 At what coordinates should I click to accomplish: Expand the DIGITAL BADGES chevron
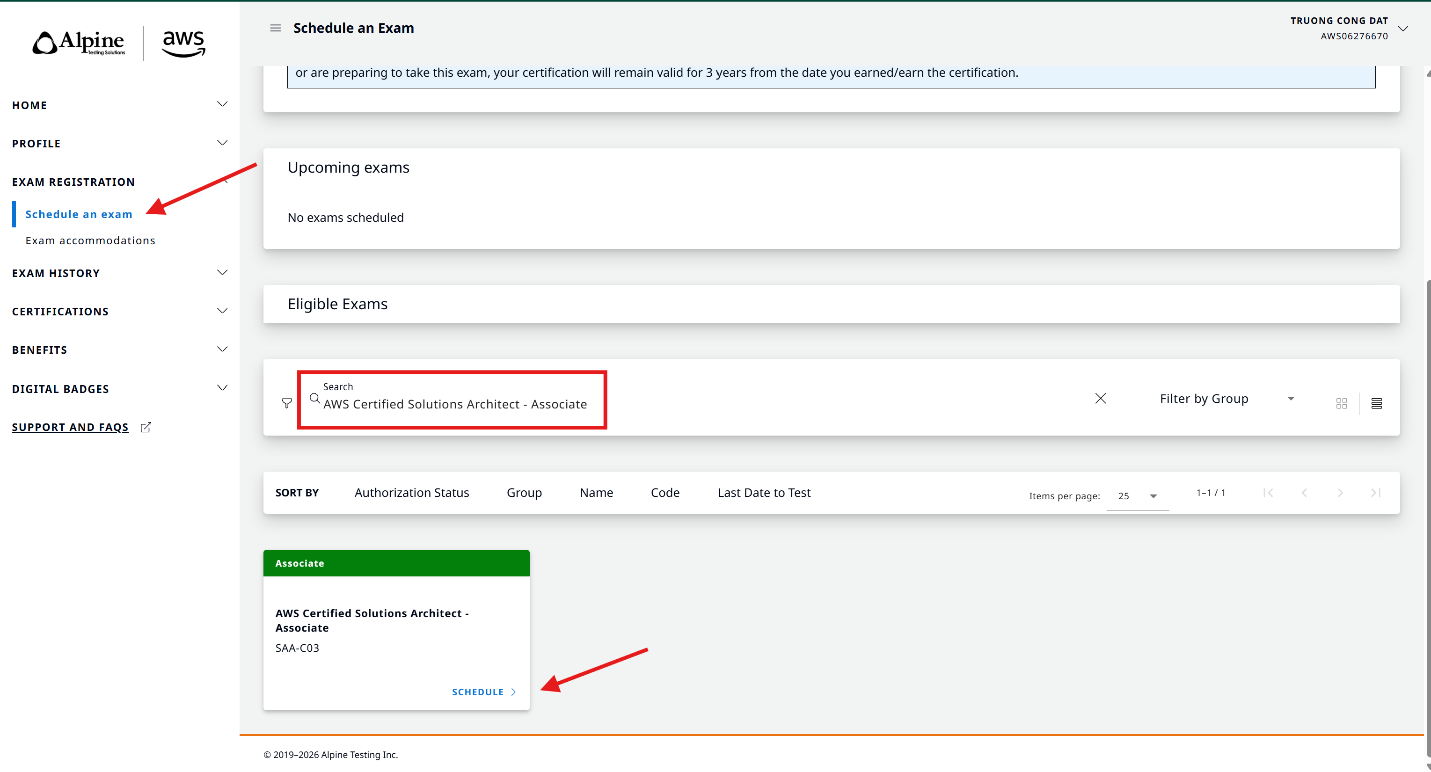(223, 388)
